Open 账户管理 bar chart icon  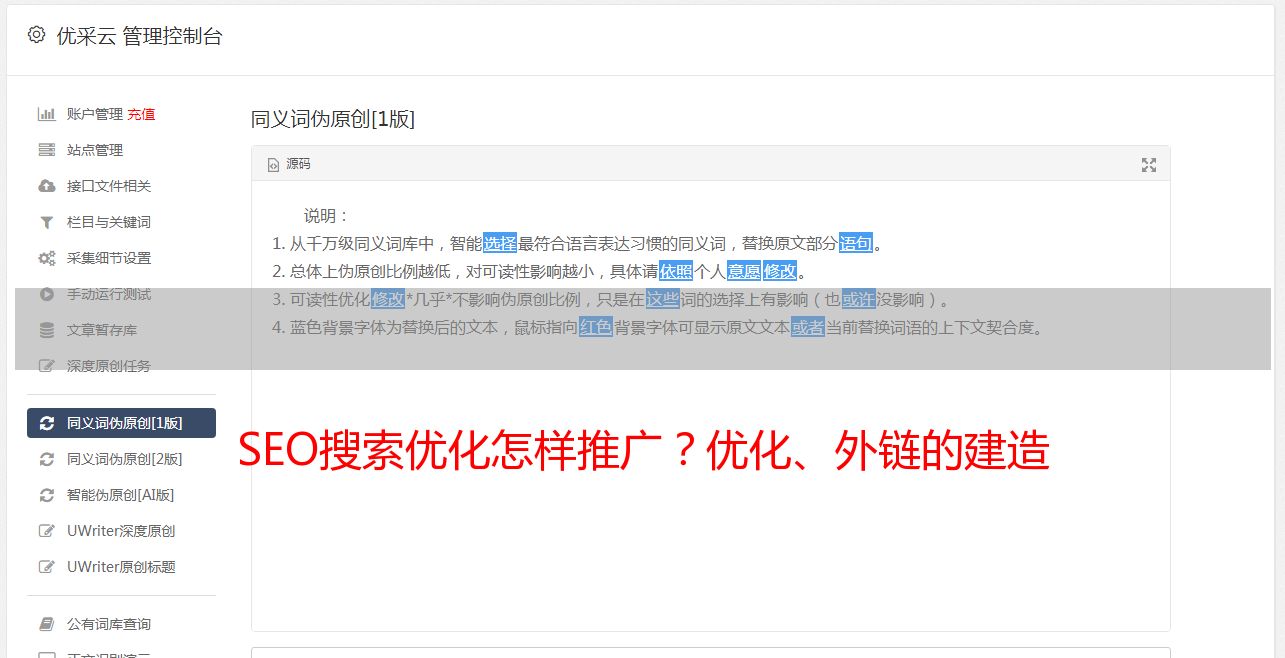(46, 114)
